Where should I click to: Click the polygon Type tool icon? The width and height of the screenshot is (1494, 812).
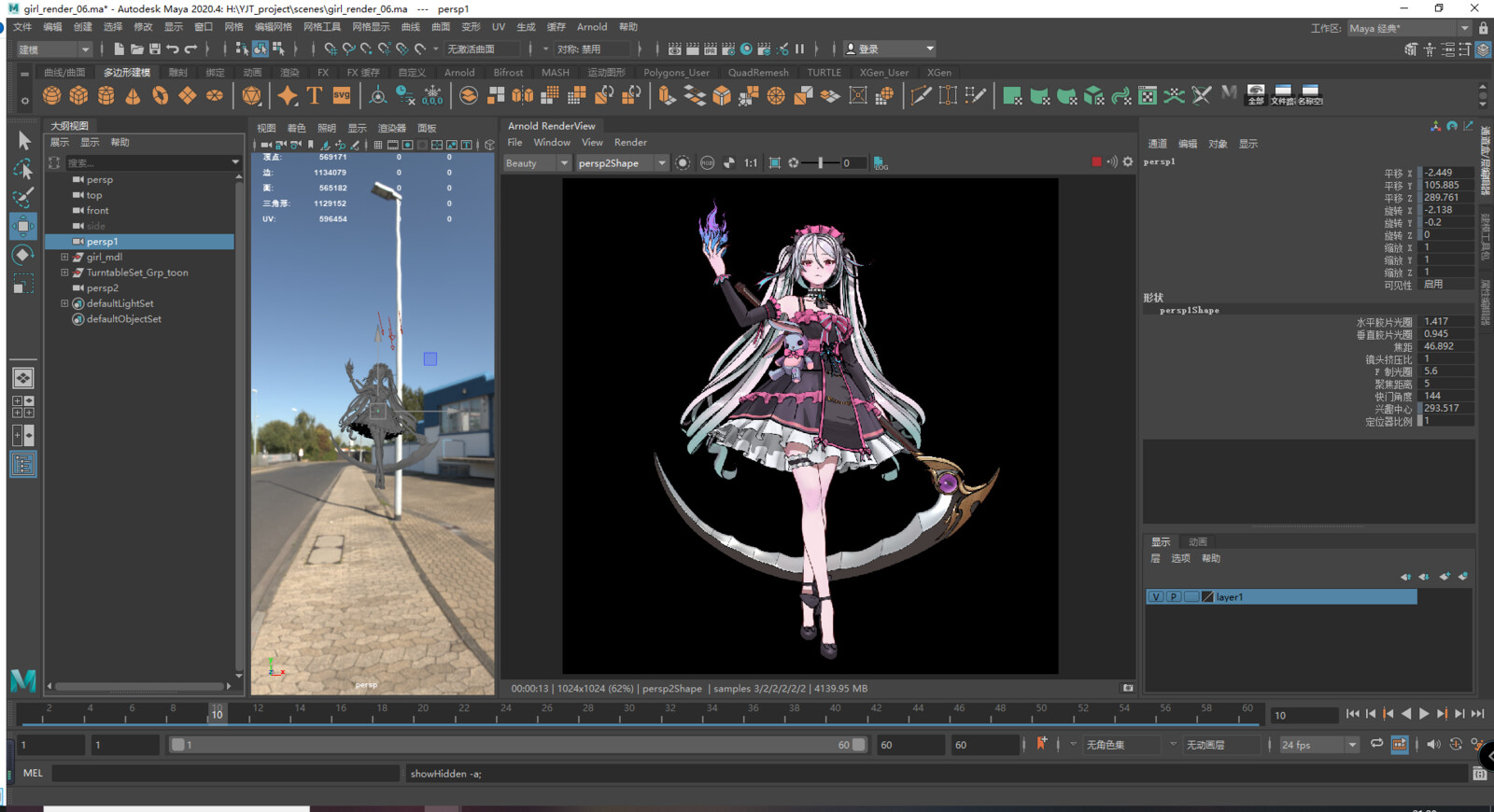tap(315, 95)
